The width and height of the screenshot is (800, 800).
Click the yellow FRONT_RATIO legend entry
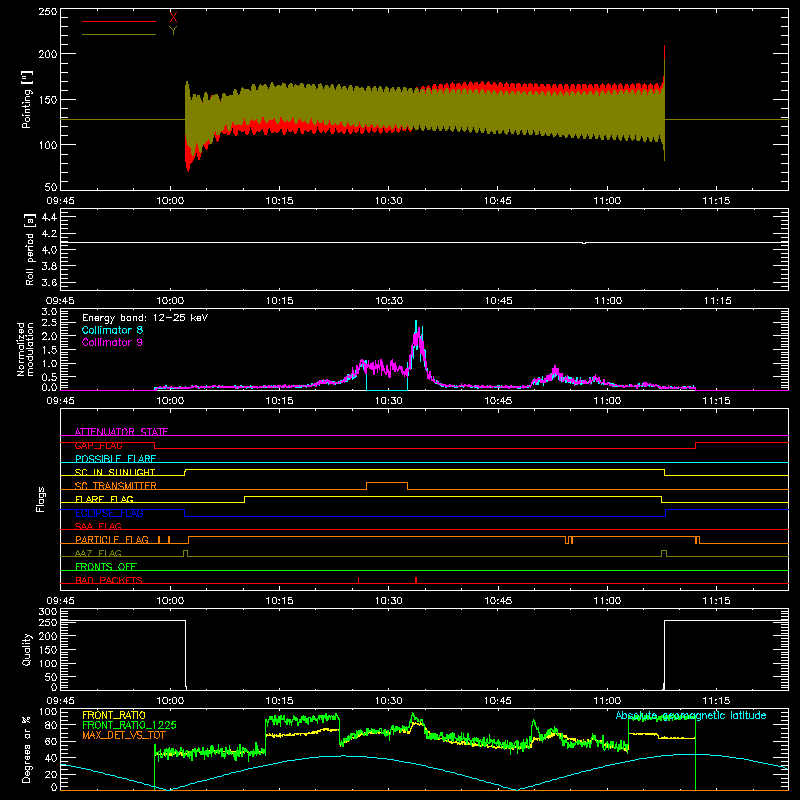[114, 715]
